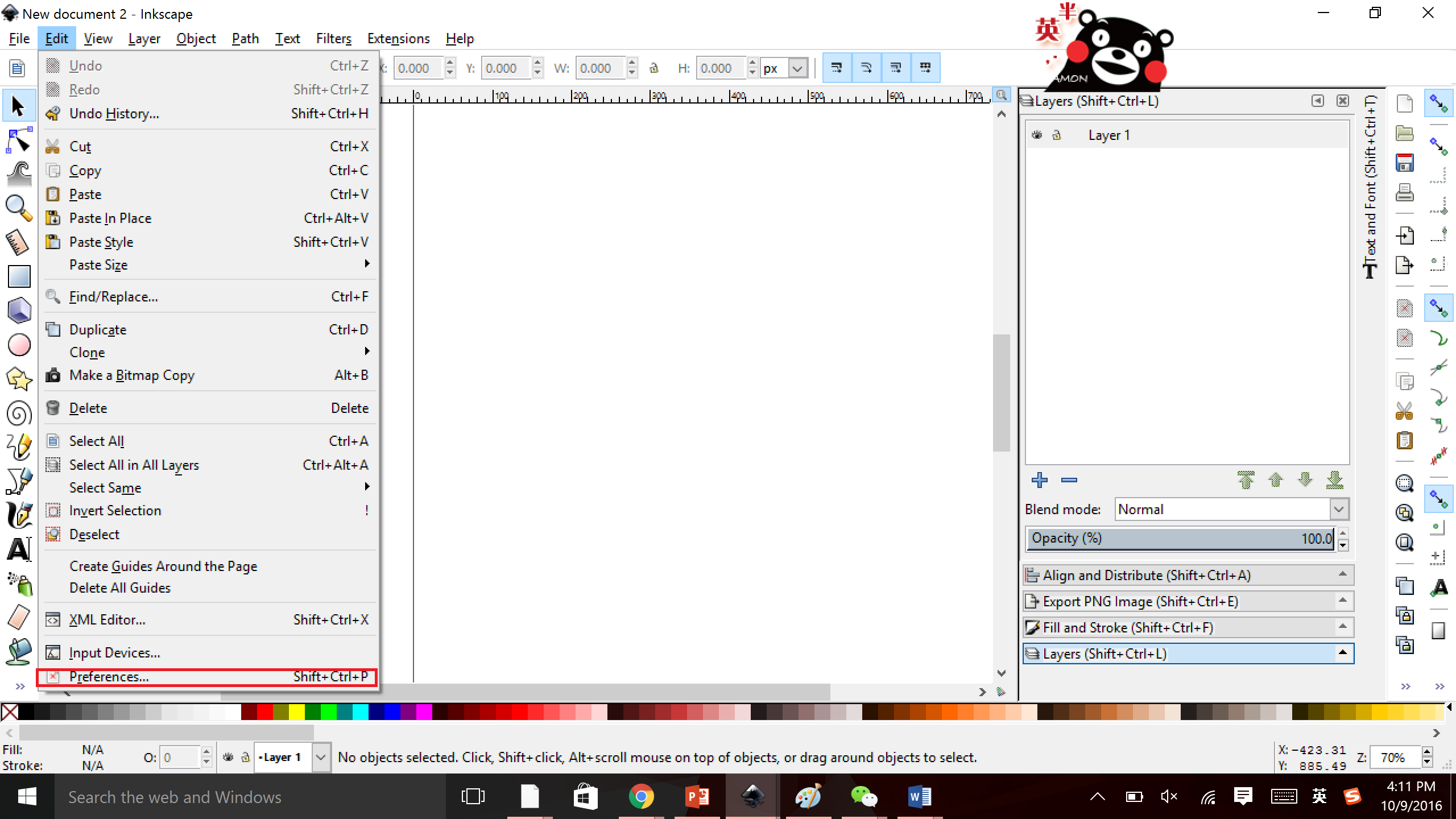Select the Eraser tool
This screenshot has width=1456, height=819.
tap(19, 618)
